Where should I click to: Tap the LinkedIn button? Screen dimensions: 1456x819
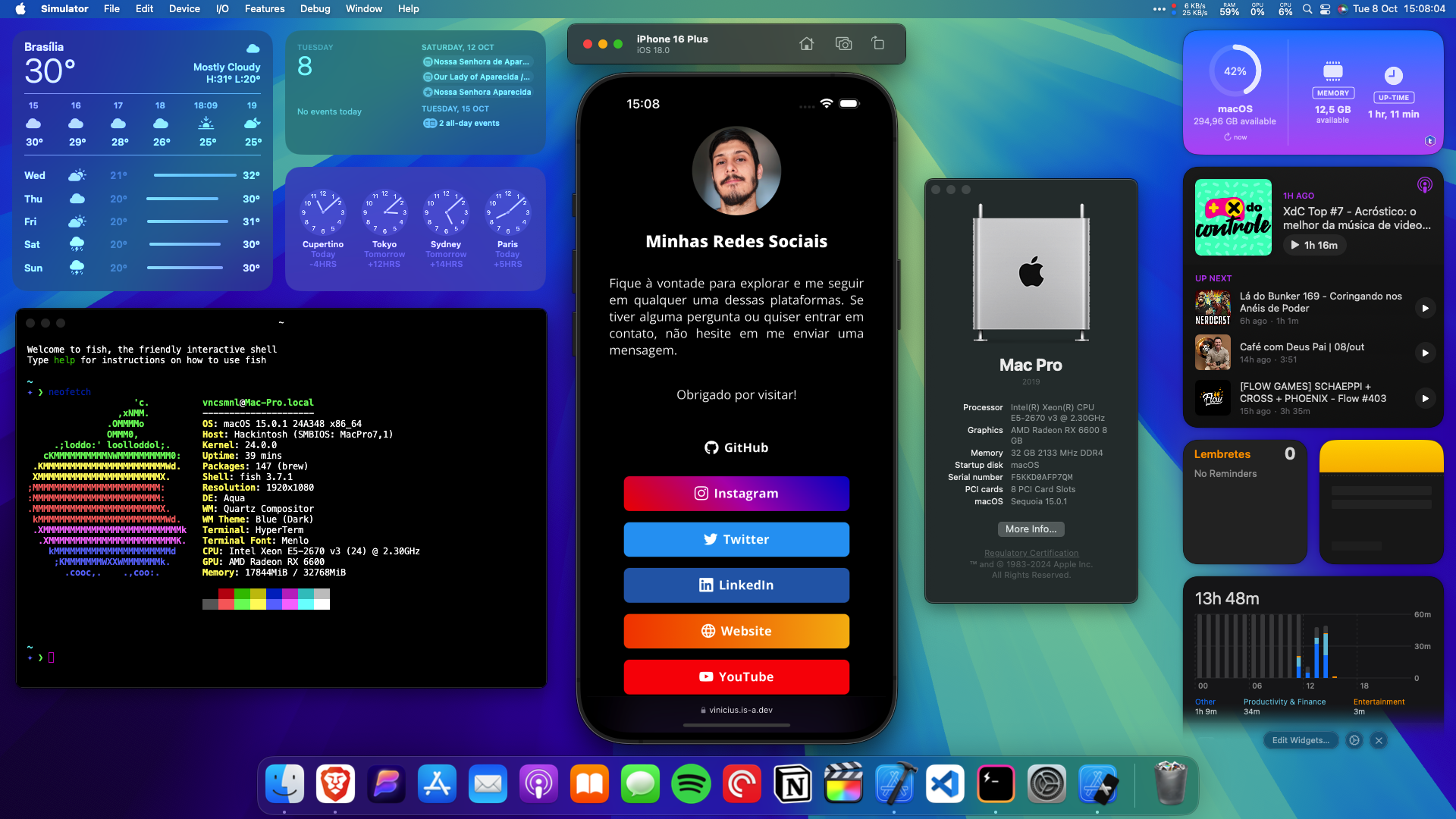(x=736, y=585)
